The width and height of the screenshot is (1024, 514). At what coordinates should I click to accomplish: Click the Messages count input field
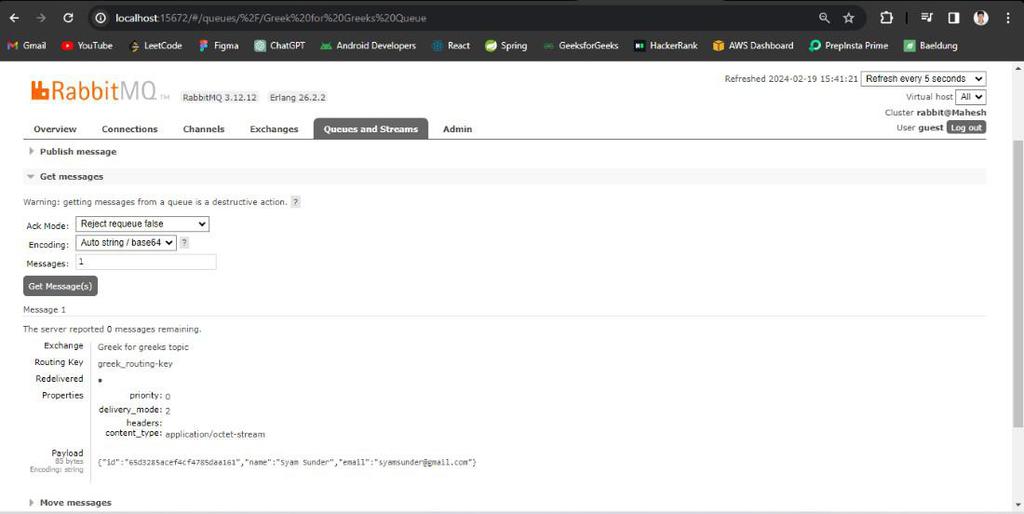pos(146,262)
